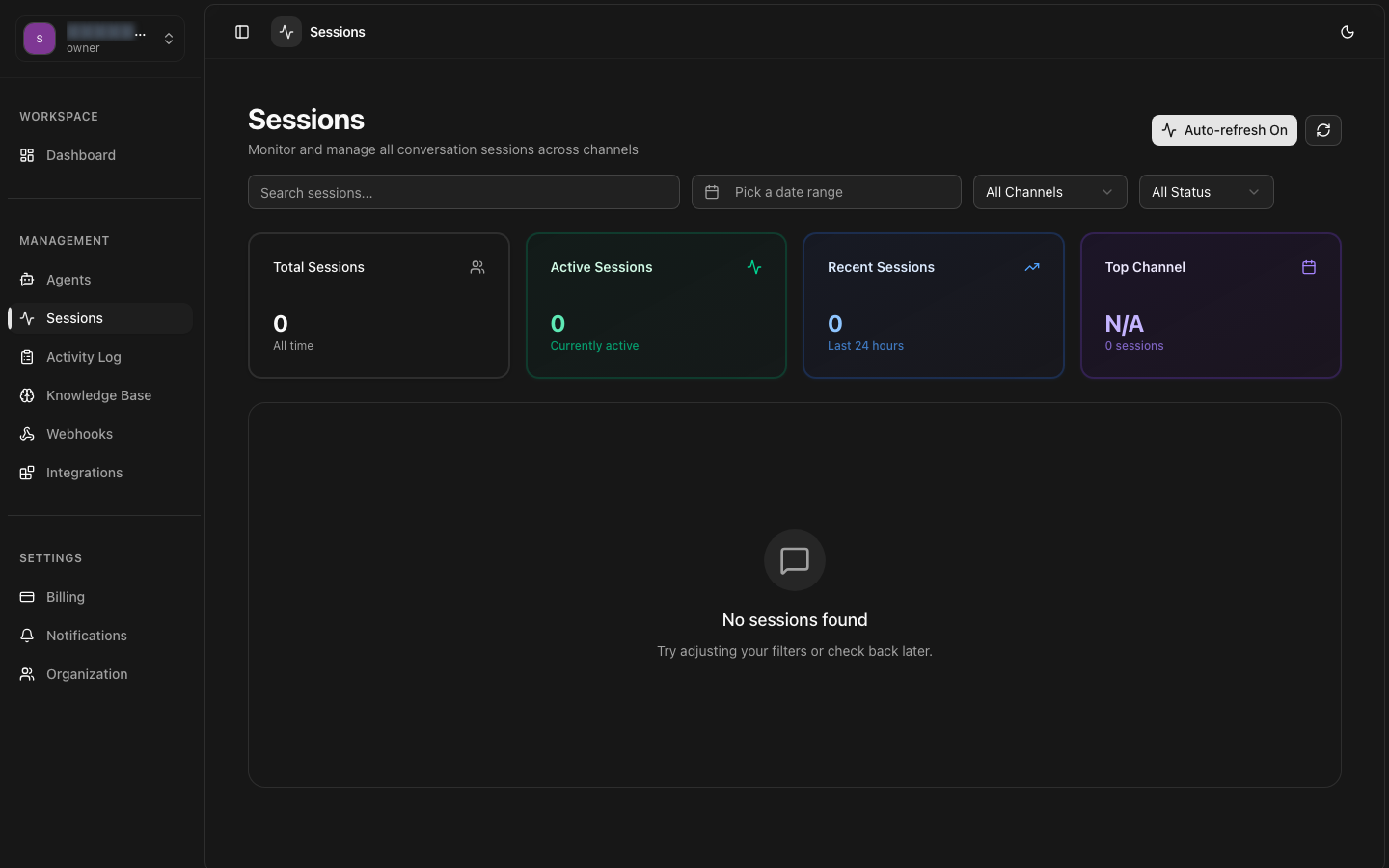Click the users icon on Total Sessions card
This screenshot has height=868, width=1389.
477,267
